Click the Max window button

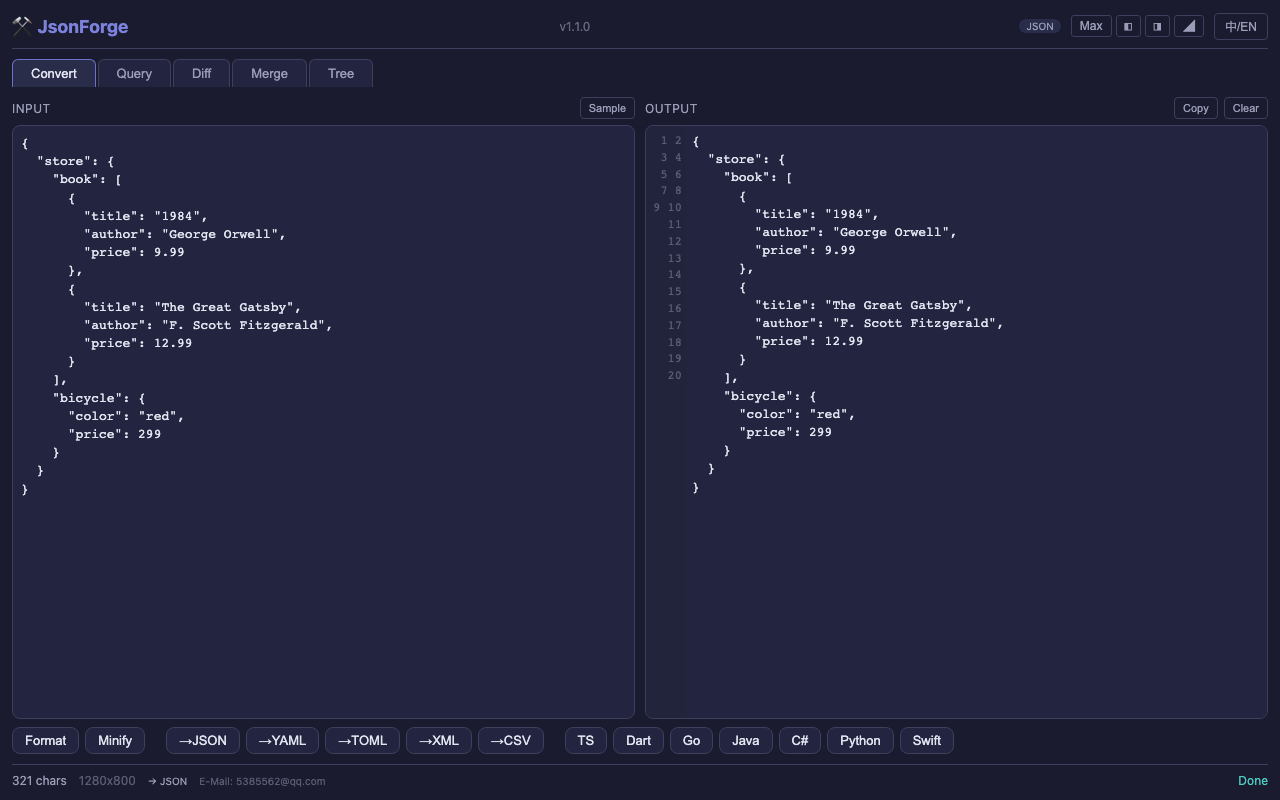tap(1091, 26)
